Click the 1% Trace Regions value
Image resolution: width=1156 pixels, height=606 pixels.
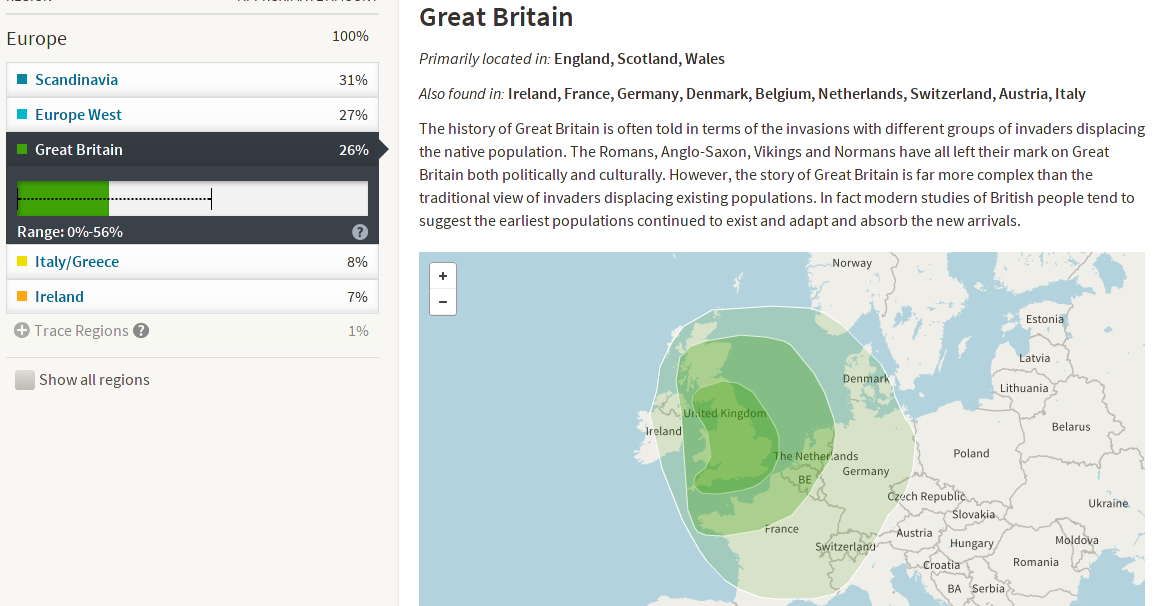click(358, 331)
